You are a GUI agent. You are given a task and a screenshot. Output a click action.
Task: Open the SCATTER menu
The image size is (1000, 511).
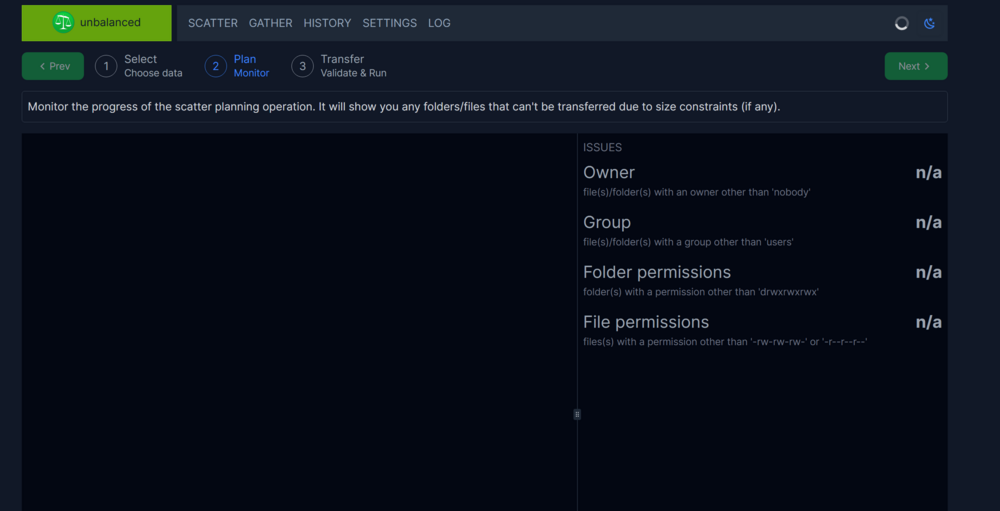click(213, 23)
